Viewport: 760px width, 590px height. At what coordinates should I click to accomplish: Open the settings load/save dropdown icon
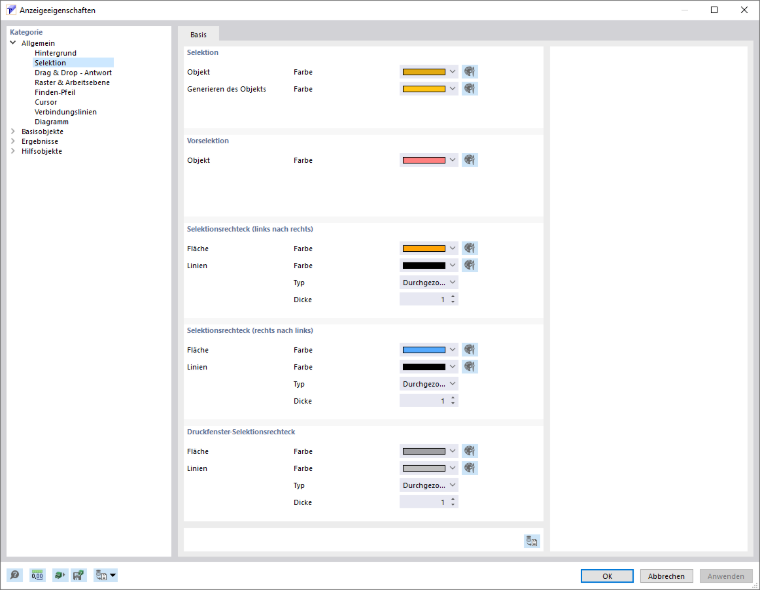[x=106, y=575]
